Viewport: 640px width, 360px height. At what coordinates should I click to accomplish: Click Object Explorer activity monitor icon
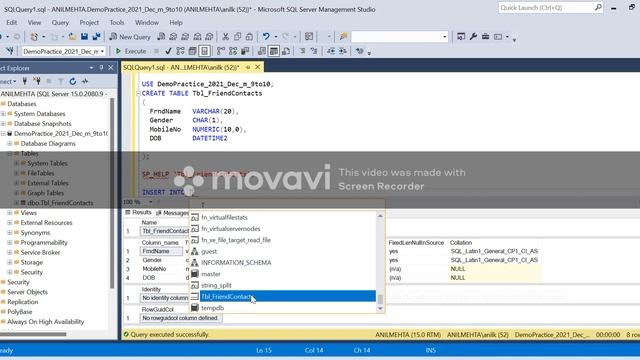click(84, 81)
